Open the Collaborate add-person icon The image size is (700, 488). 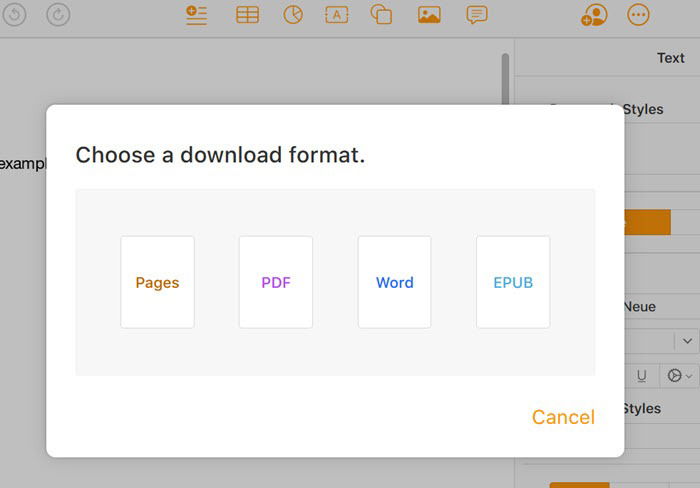tap(594, 15)
